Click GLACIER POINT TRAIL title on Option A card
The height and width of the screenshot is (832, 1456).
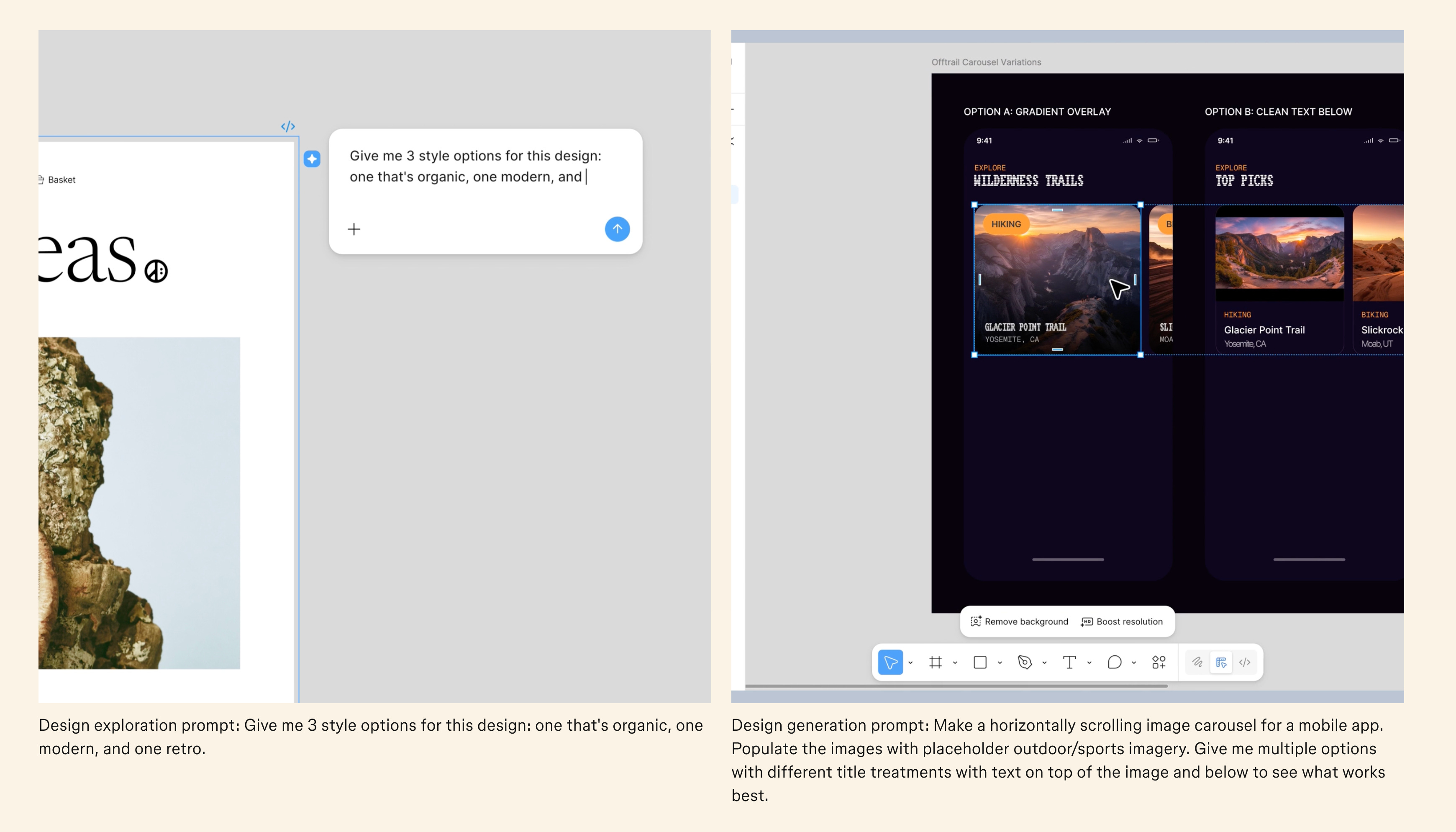click(x=1025, y=327)
